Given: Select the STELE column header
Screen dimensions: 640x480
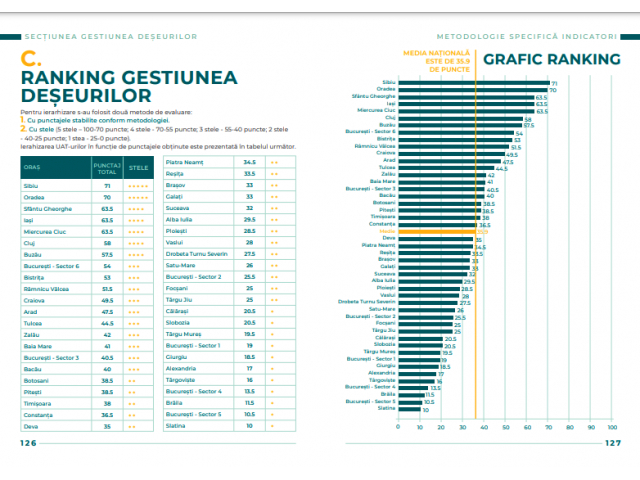Looking at the screenshot, I should coord(139,167).
